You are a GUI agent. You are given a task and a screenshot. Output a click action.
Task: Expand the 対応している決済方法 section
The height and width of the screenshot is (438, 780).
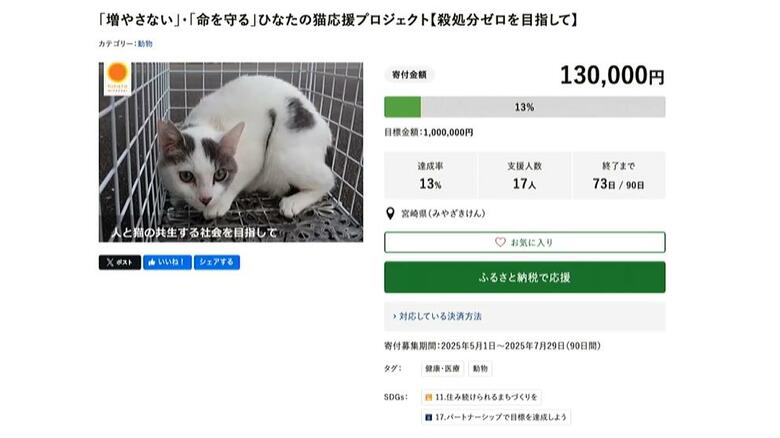tap(440, 316)
